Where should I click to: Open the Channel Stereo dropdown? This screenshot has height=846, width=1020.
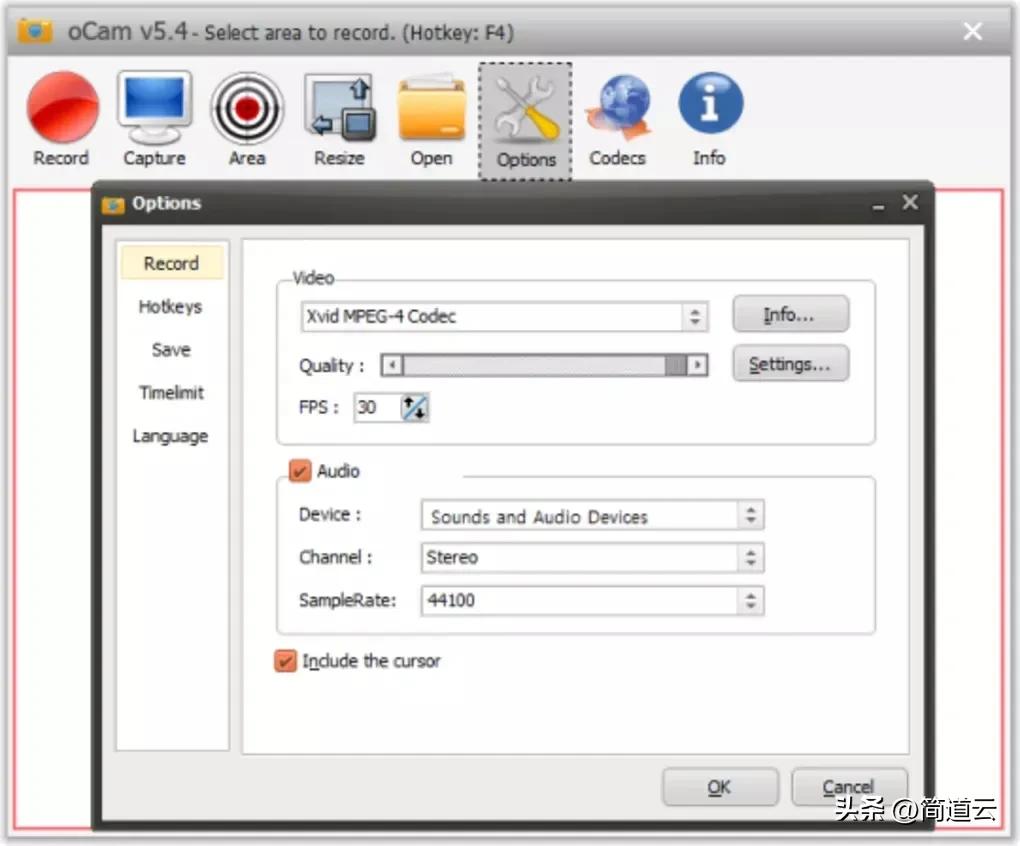(x=592, y=557)
